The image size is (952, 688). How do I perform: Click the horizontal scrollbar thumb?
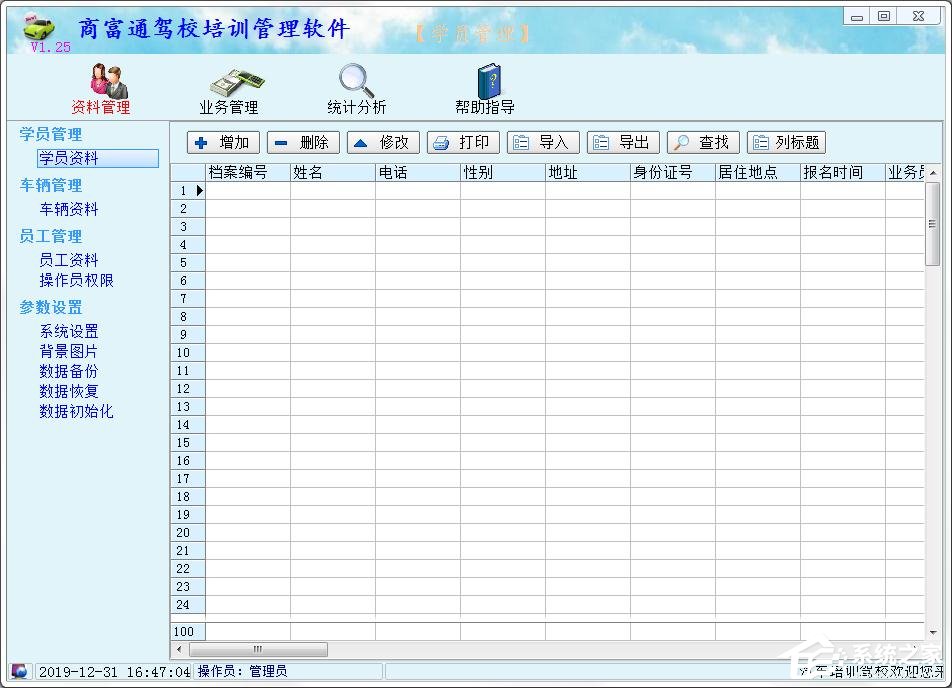258,649
